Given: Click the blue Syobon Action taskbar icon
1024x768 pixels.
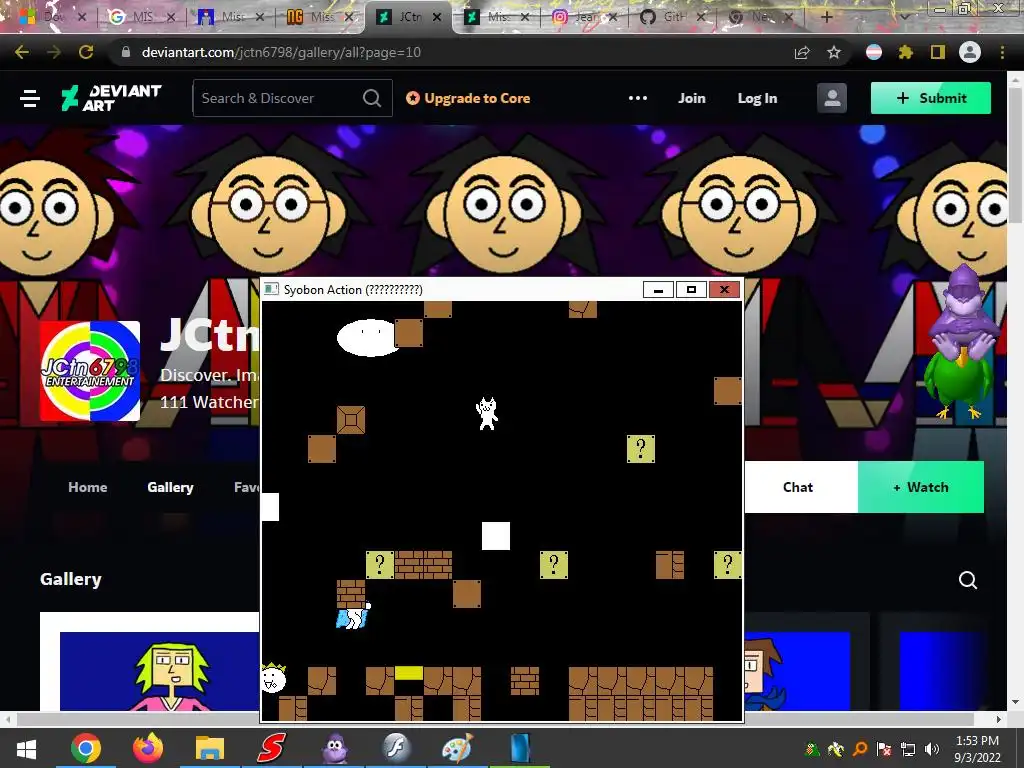Looking at the screenshot, I should tap(520, 748).
